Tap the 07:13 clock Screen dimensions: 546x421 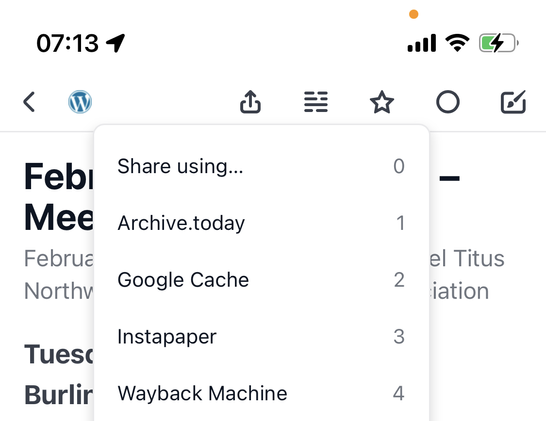(x=68, y=43)
